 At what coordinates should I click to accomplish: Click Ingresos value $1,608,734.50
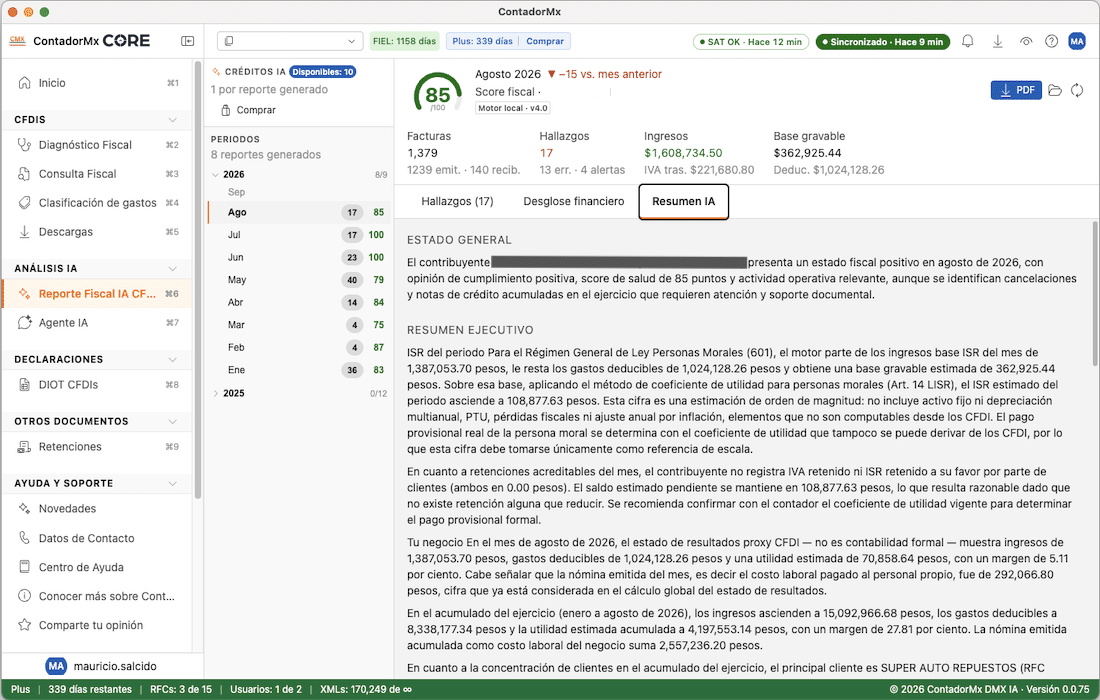683,153
